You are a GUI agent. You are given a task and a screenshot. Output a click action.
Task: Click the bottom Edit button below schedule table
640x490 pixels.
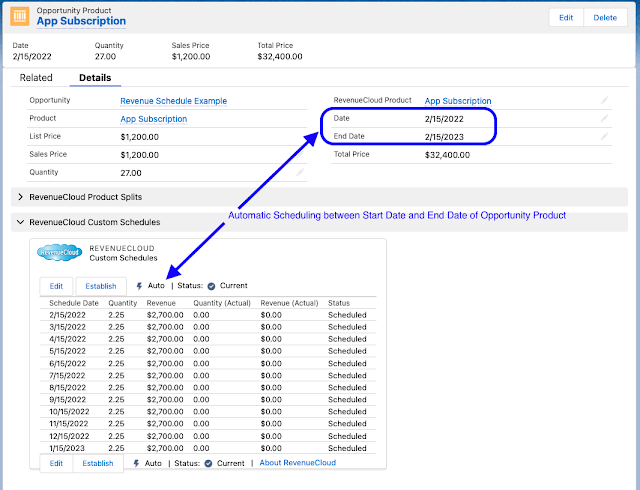(56, 463)
